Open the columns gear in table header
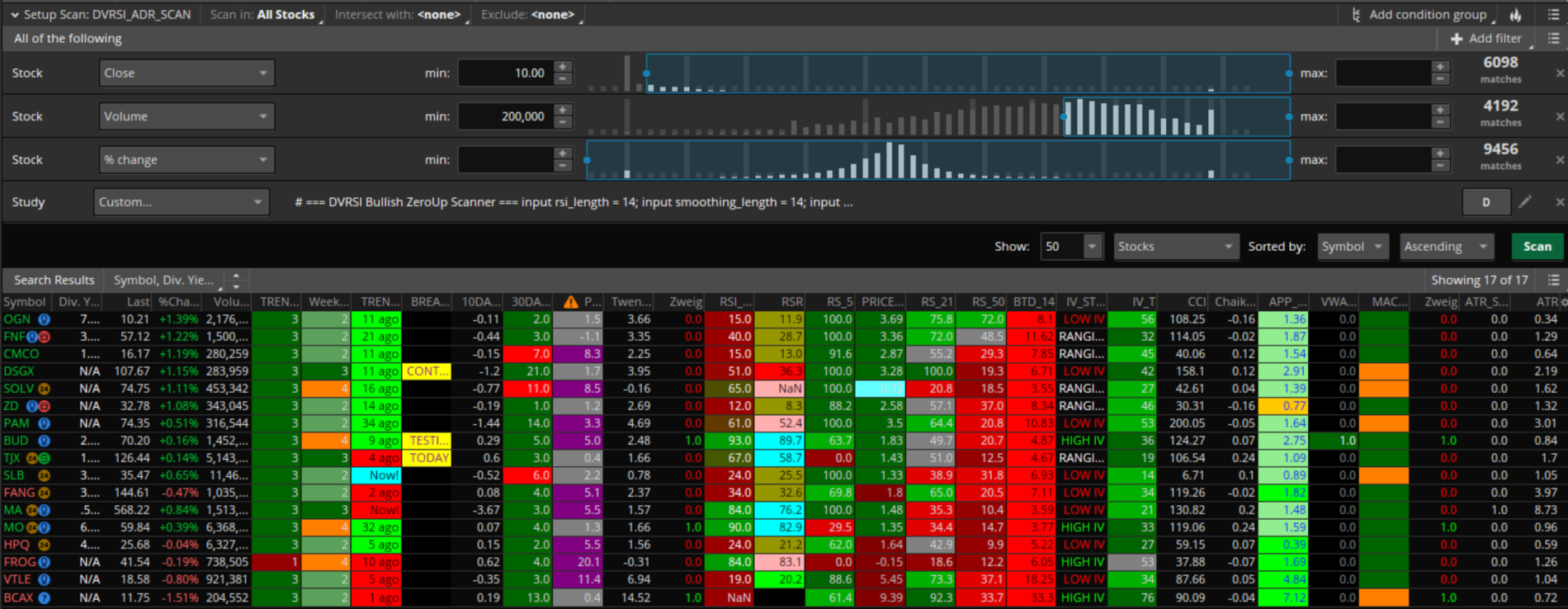This screenshot has height=609, width=1568. click(x=1563, y=302)
